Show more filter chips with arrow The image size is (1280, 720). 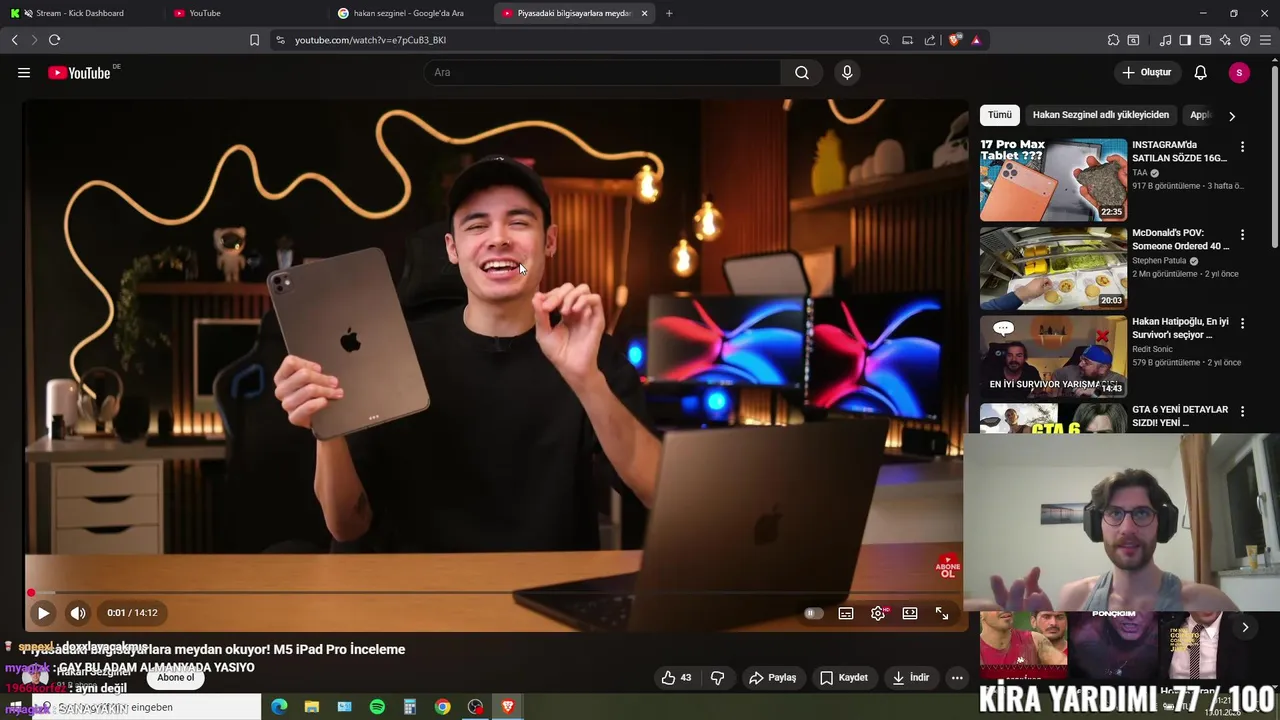pos(1232,116)
